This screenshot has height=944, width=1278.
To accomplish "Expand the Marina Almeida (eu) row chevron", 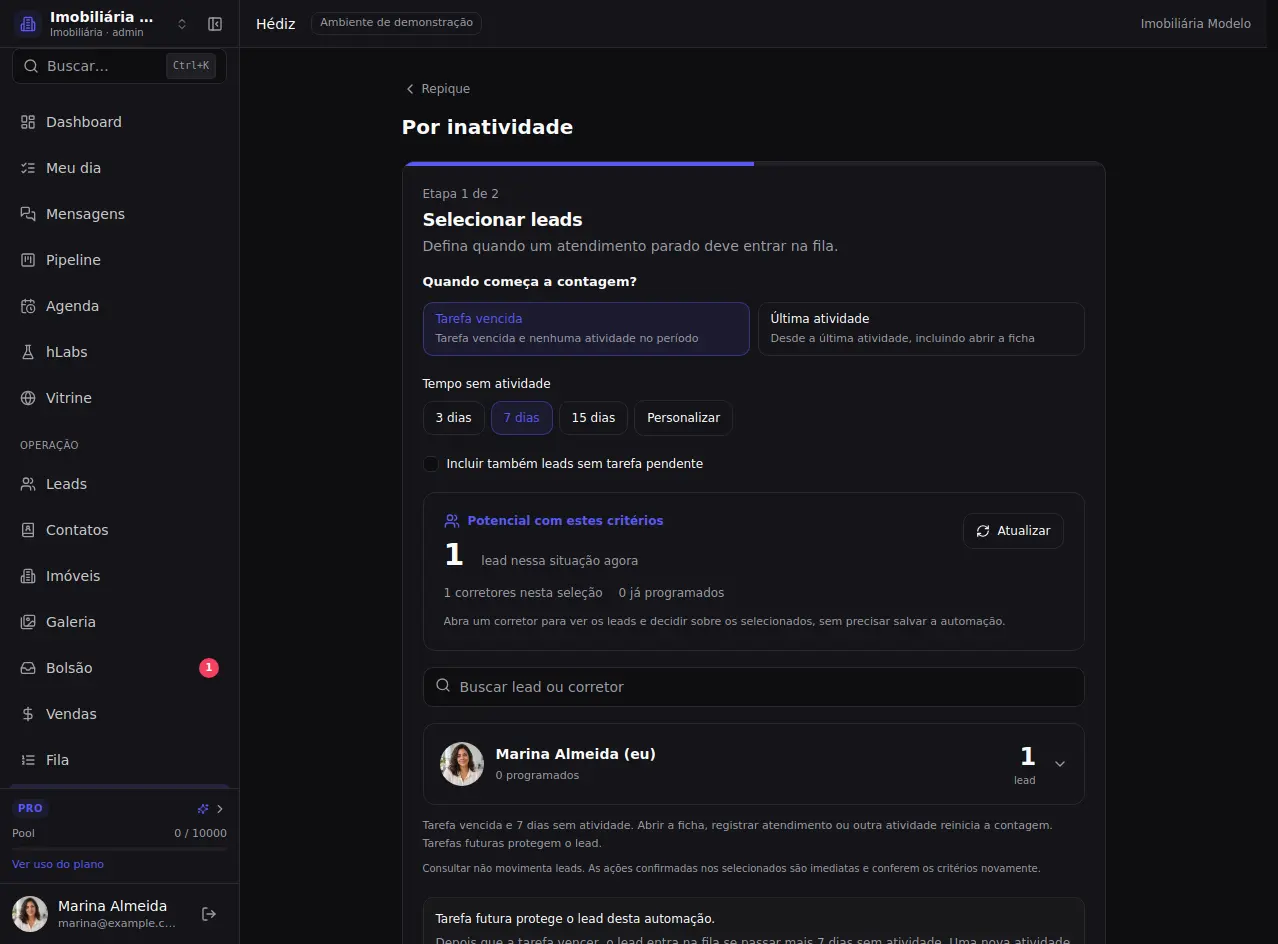I will click(1060, 764).
